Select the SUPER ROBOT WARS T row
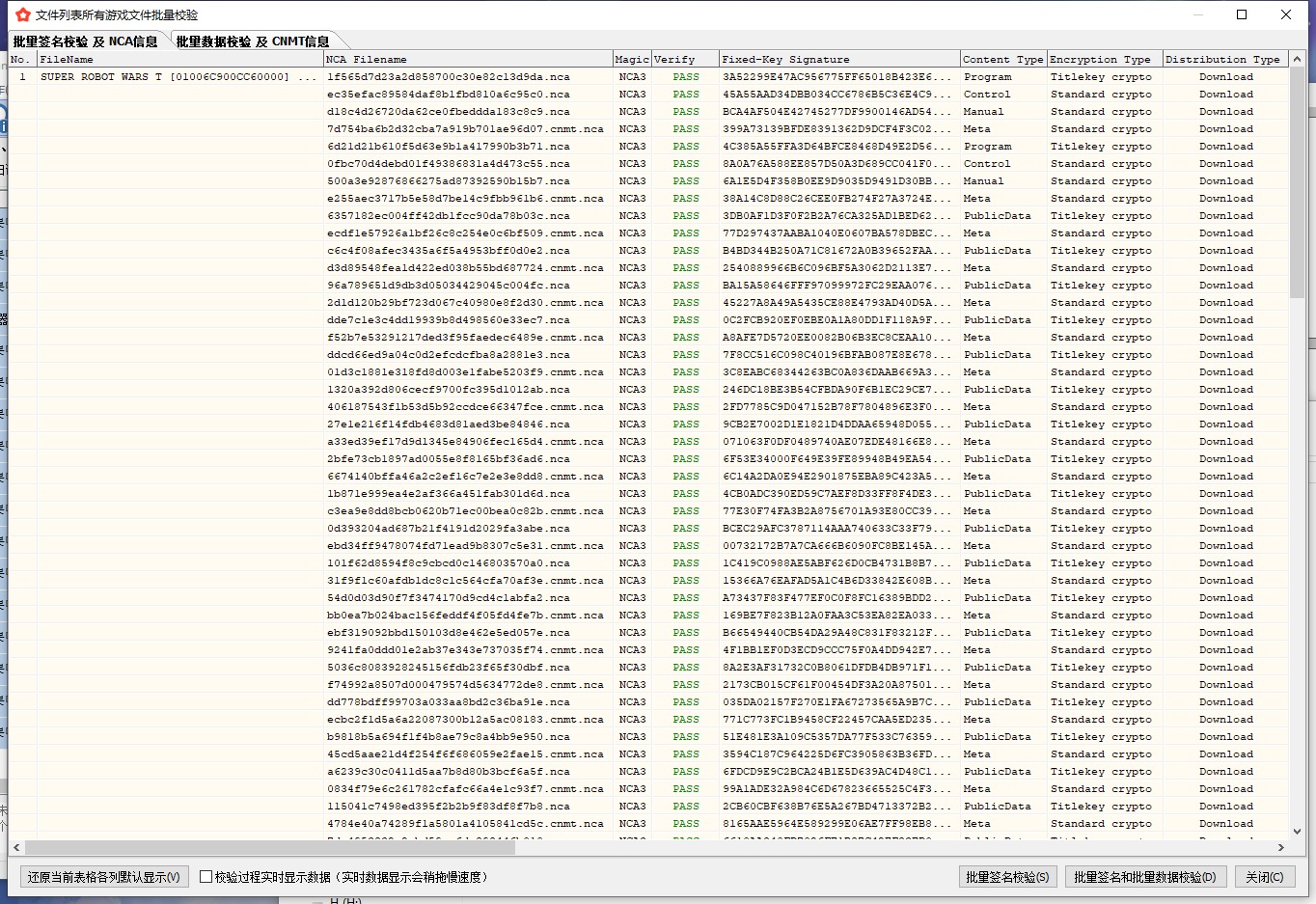The image size is (1316, 904). tap(164, 77)
